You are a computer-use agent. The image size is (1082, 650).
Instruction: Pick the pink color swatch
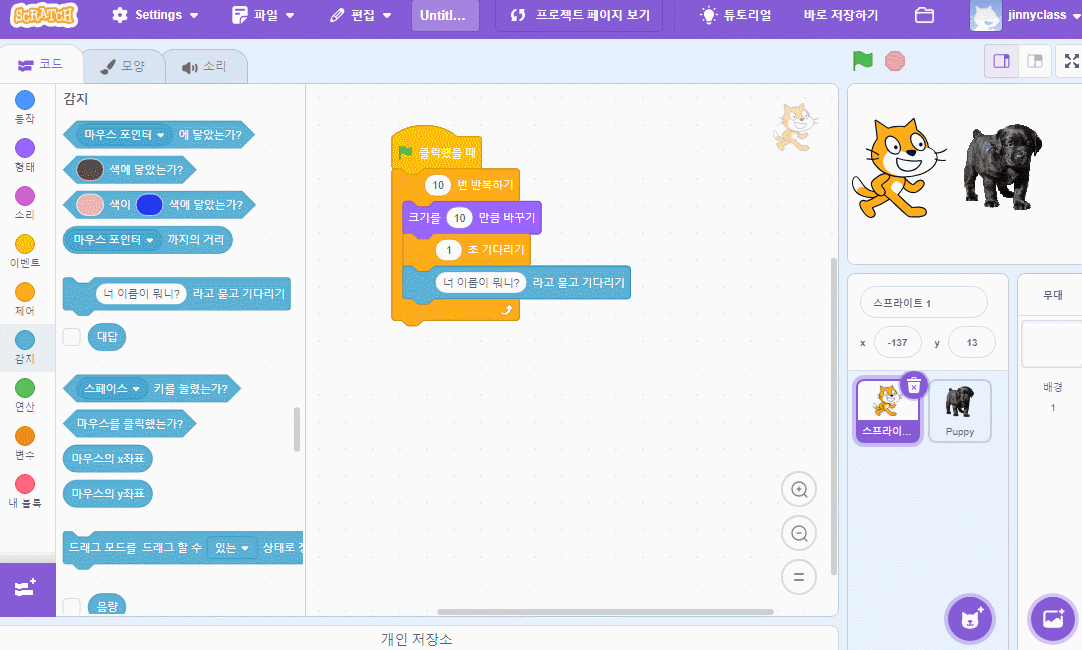coord(90,204)
